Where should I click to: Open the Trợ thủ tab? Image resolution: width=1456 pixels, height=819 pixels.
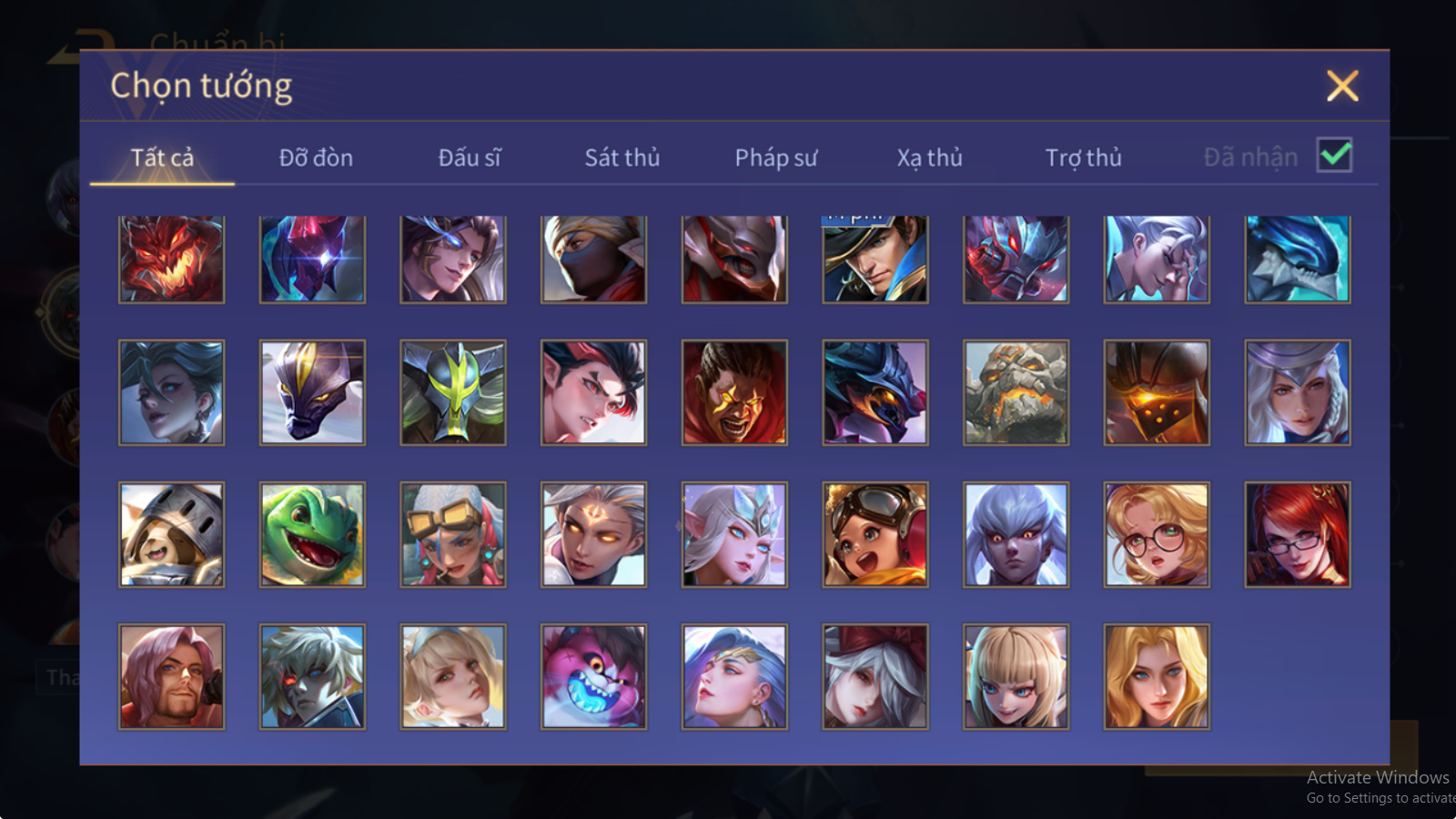1083,157
